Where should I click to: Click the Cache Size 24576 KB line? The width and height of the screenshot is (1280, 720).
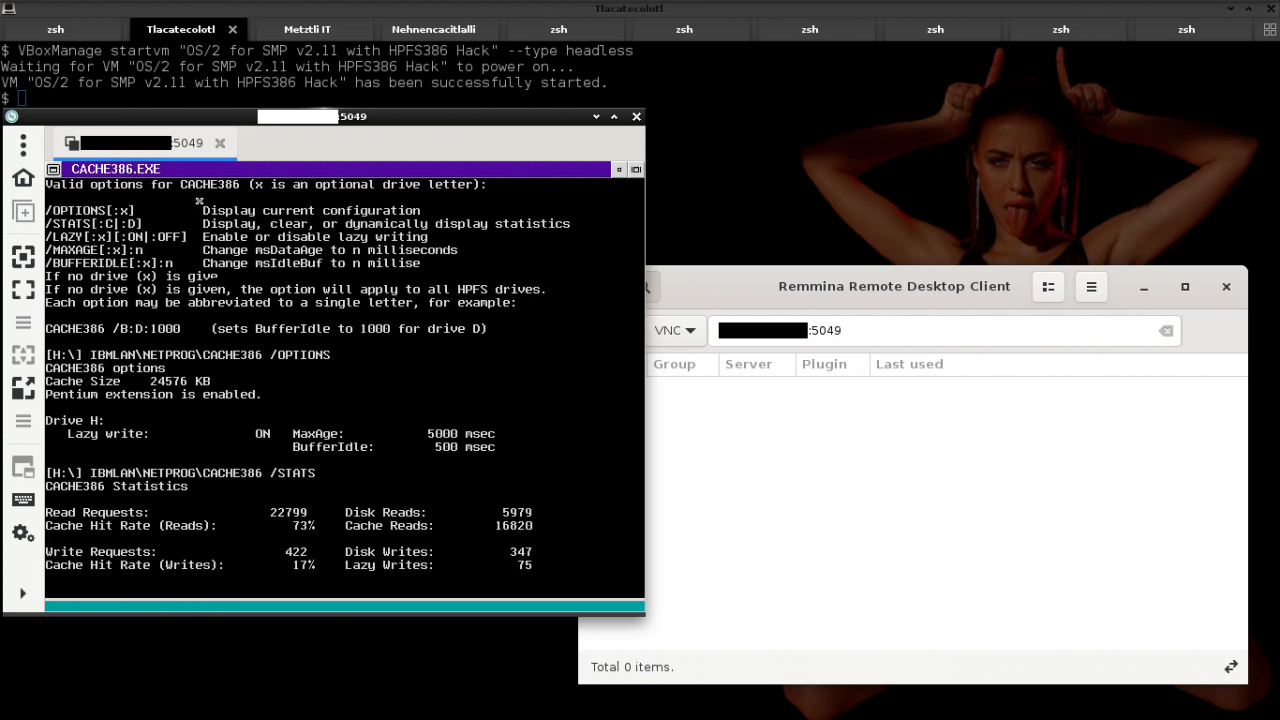[x=127, y=381]
